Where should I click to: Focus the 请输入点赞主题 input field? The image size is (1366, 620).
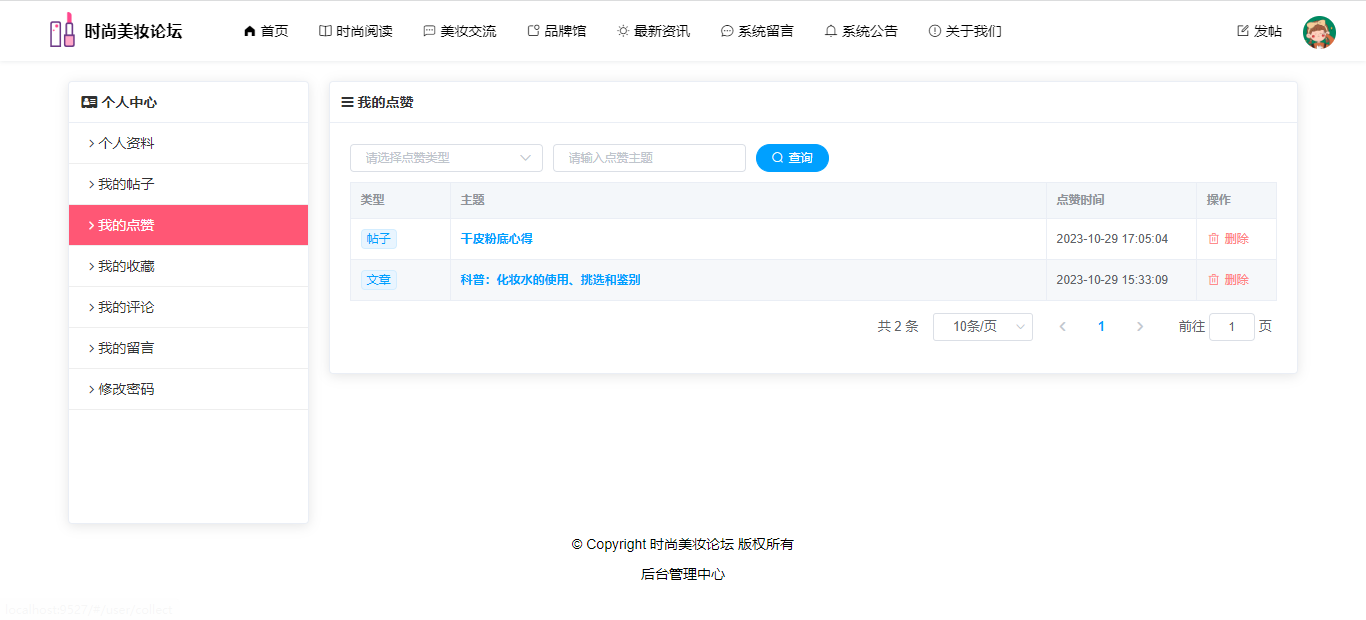tap(649, 158)
